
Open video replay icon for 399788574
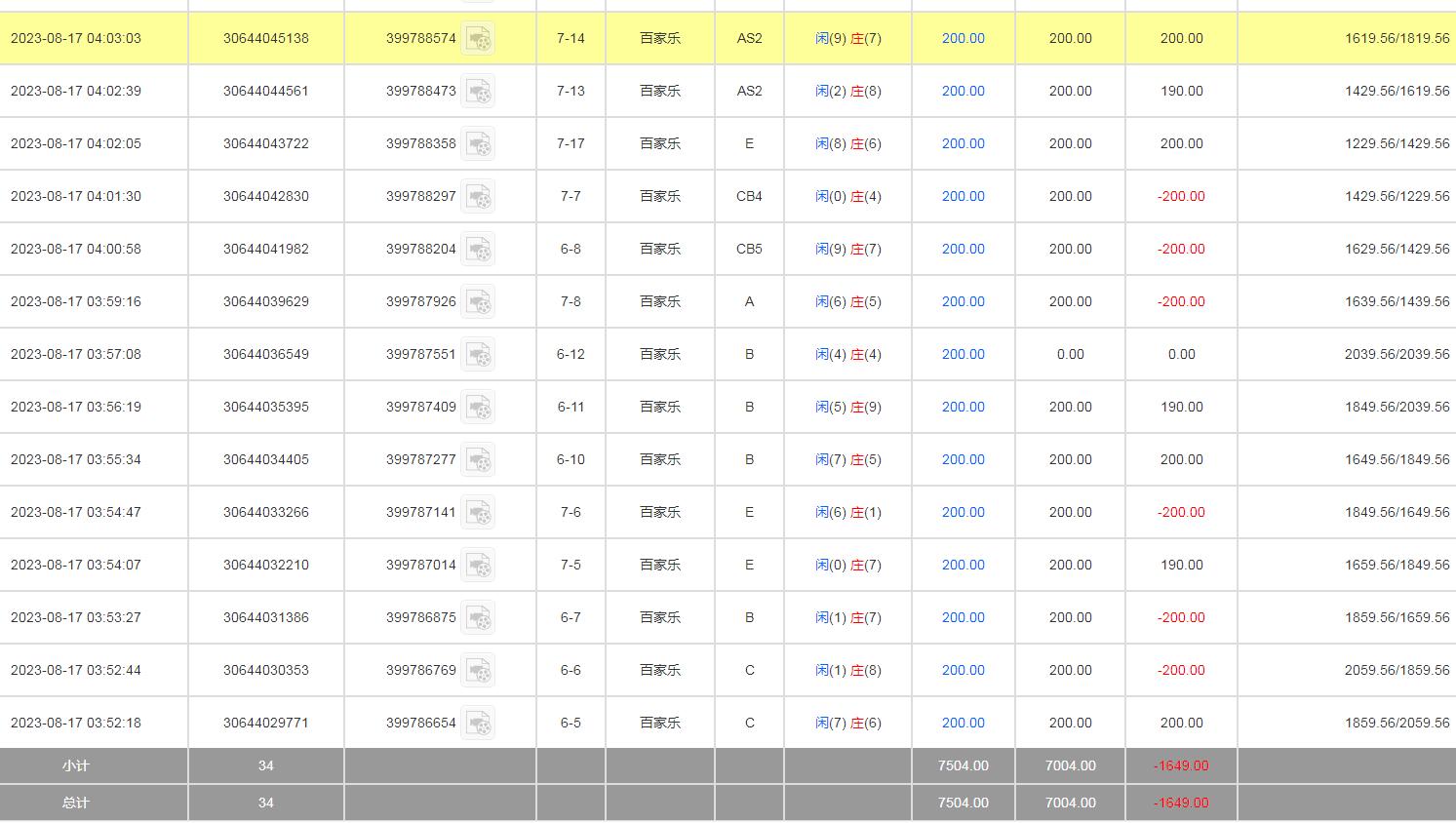pyautogui.click(x=478, y=39)
